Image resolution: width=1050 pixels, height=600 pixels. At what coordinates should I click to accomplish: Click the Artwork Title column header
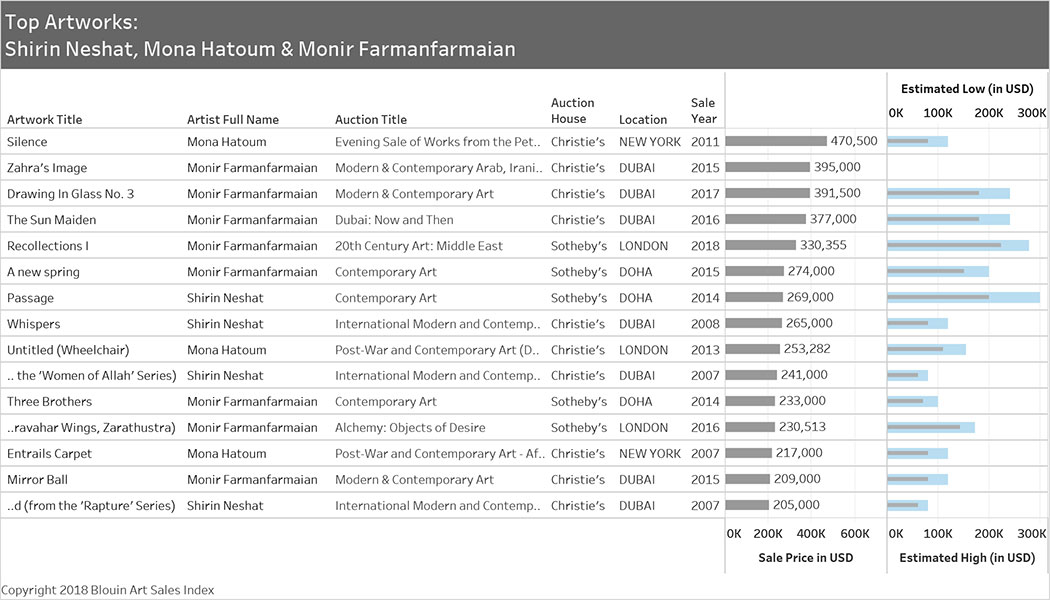(44, 120)
